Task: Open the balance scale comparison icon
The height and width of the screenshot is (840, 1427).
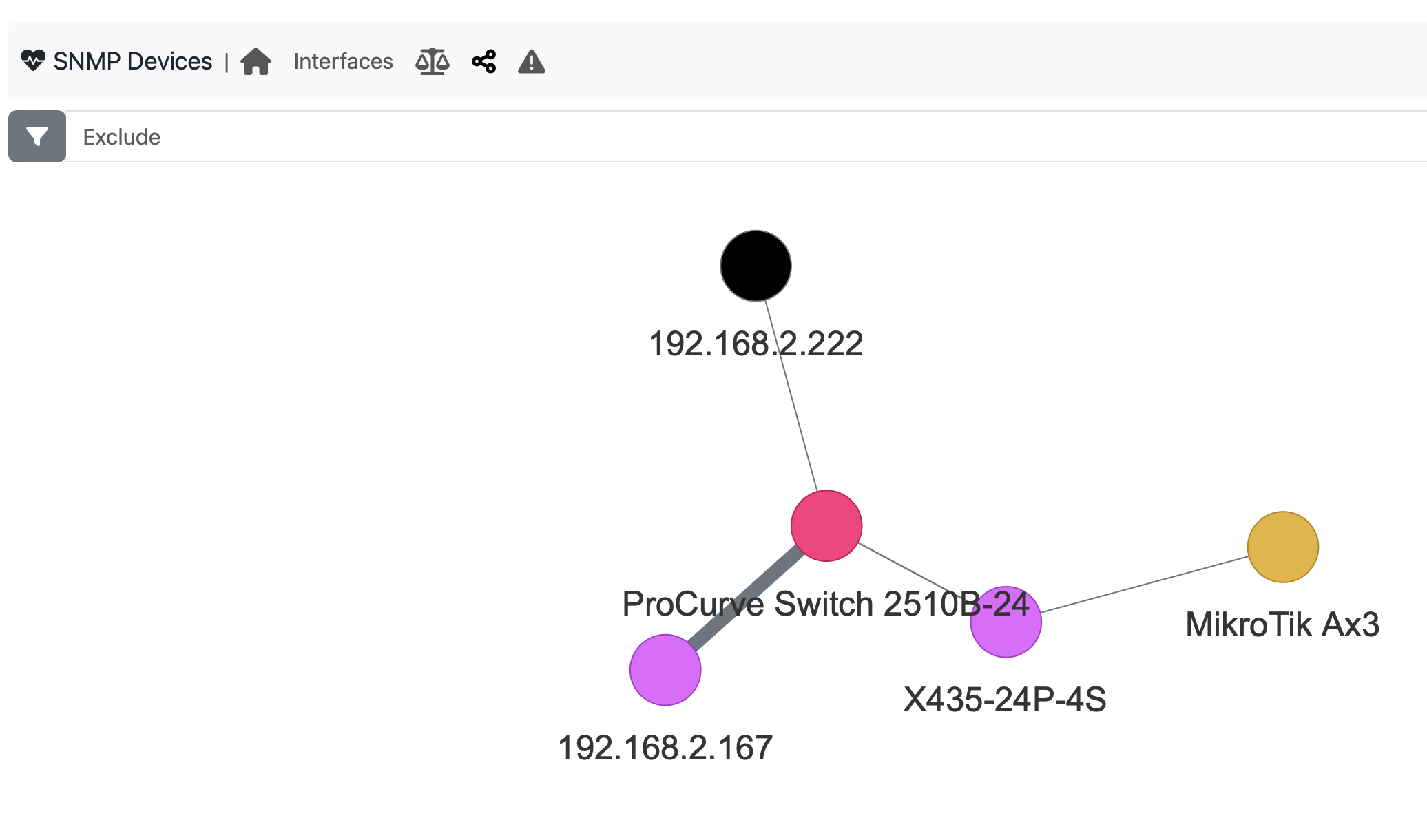Action: tap(433, 61)
